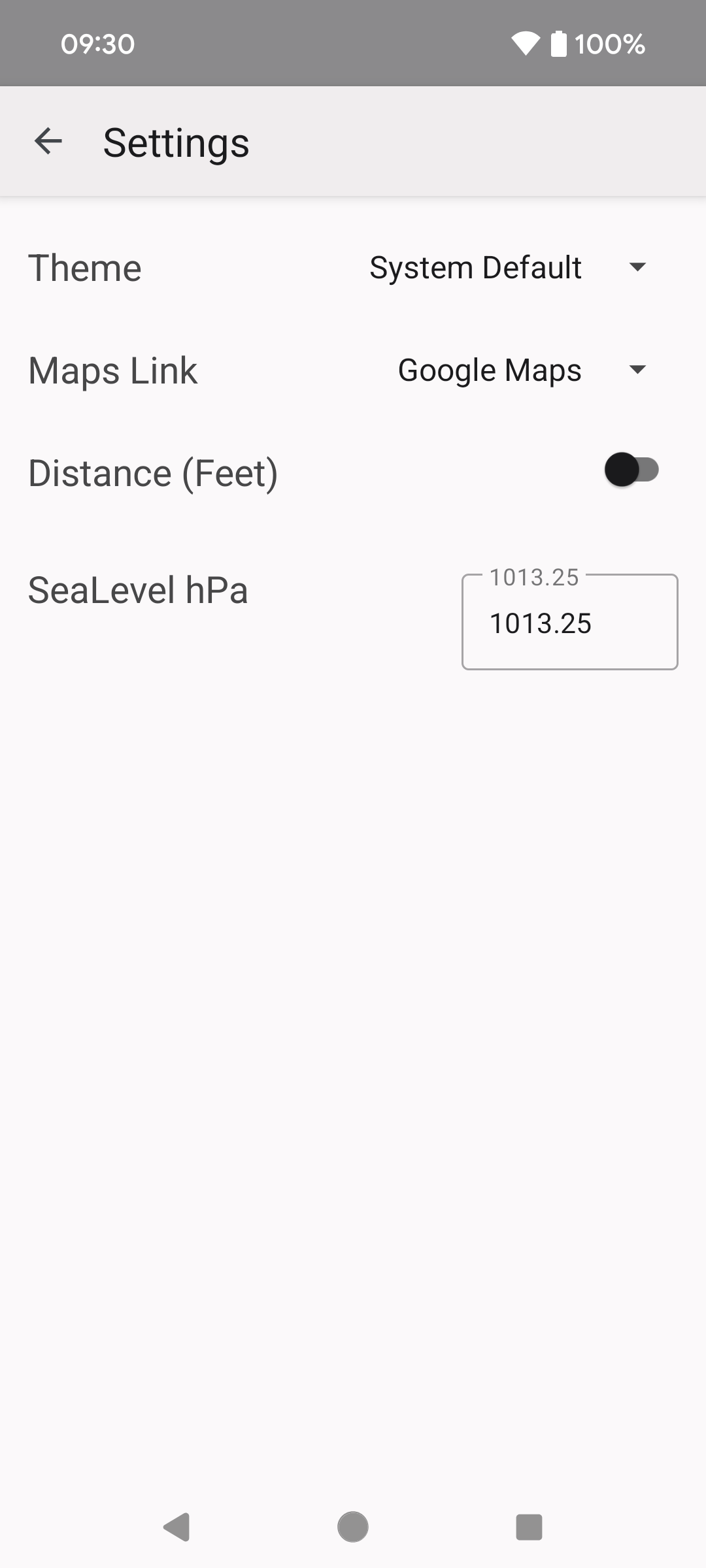This screenshot has height=1568, width=706.
Task: Click the SeaLevel hPa input field
Action: click(x=570, y=622)
